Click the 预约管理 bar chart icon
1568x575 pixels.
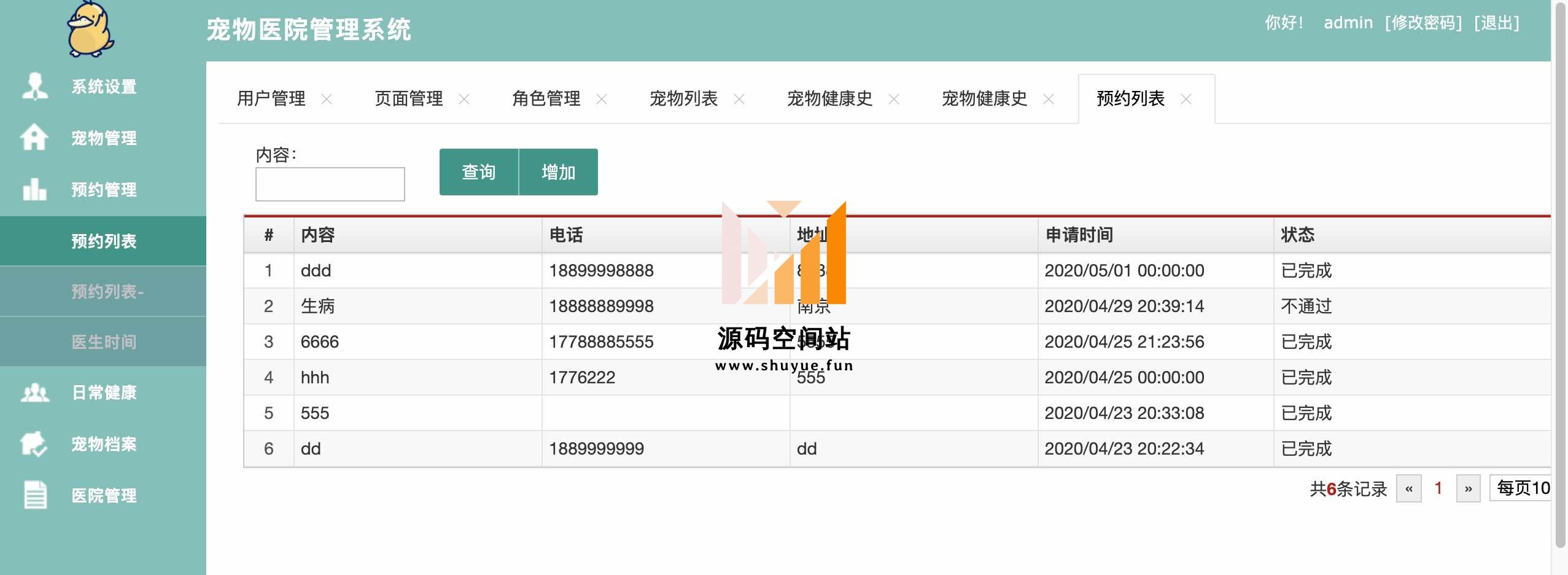pyautogui.click(x=34, y=189)
